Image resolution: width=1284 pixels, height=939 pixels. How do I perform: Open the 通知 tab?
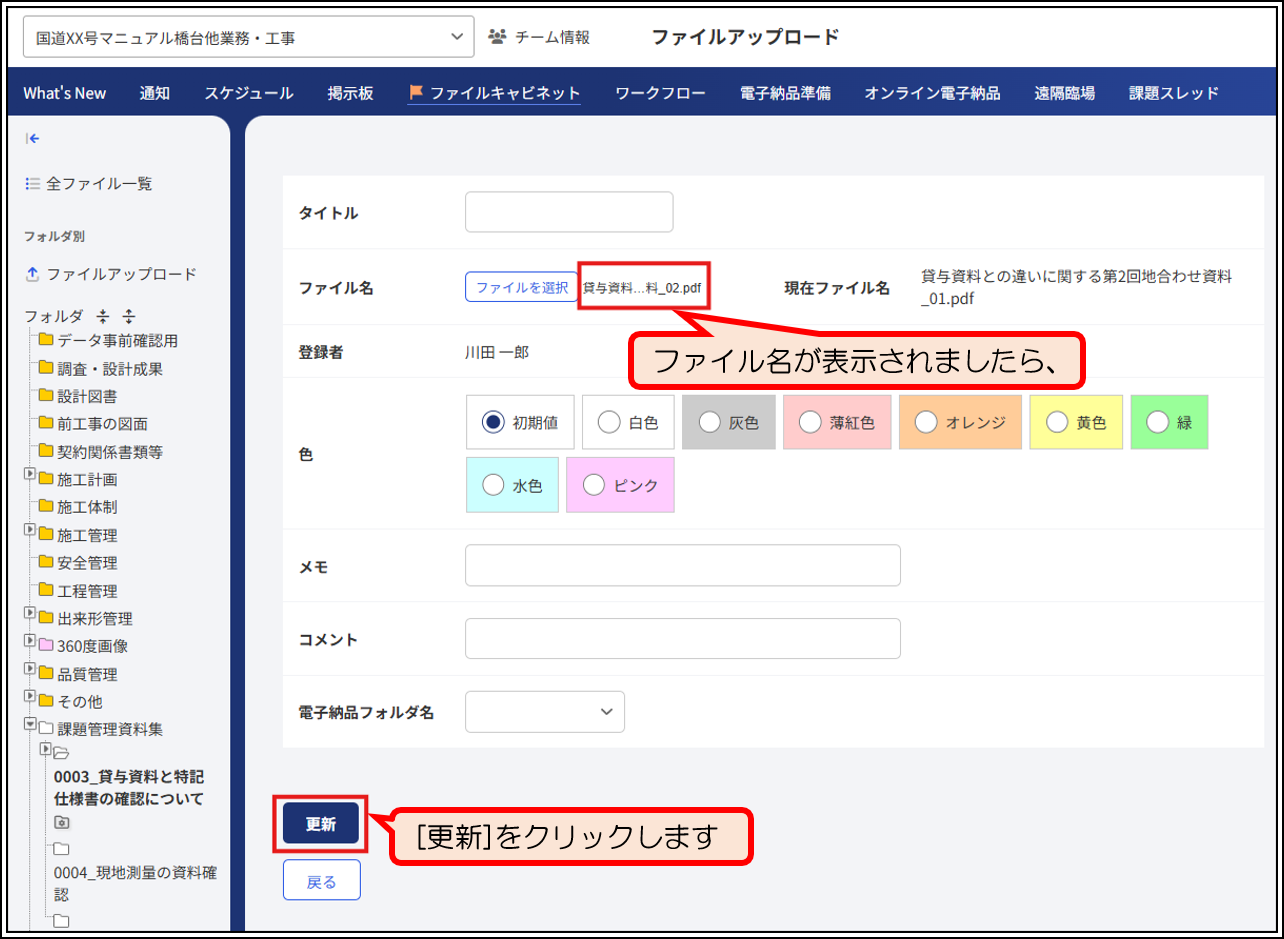[x=155, y=93]
